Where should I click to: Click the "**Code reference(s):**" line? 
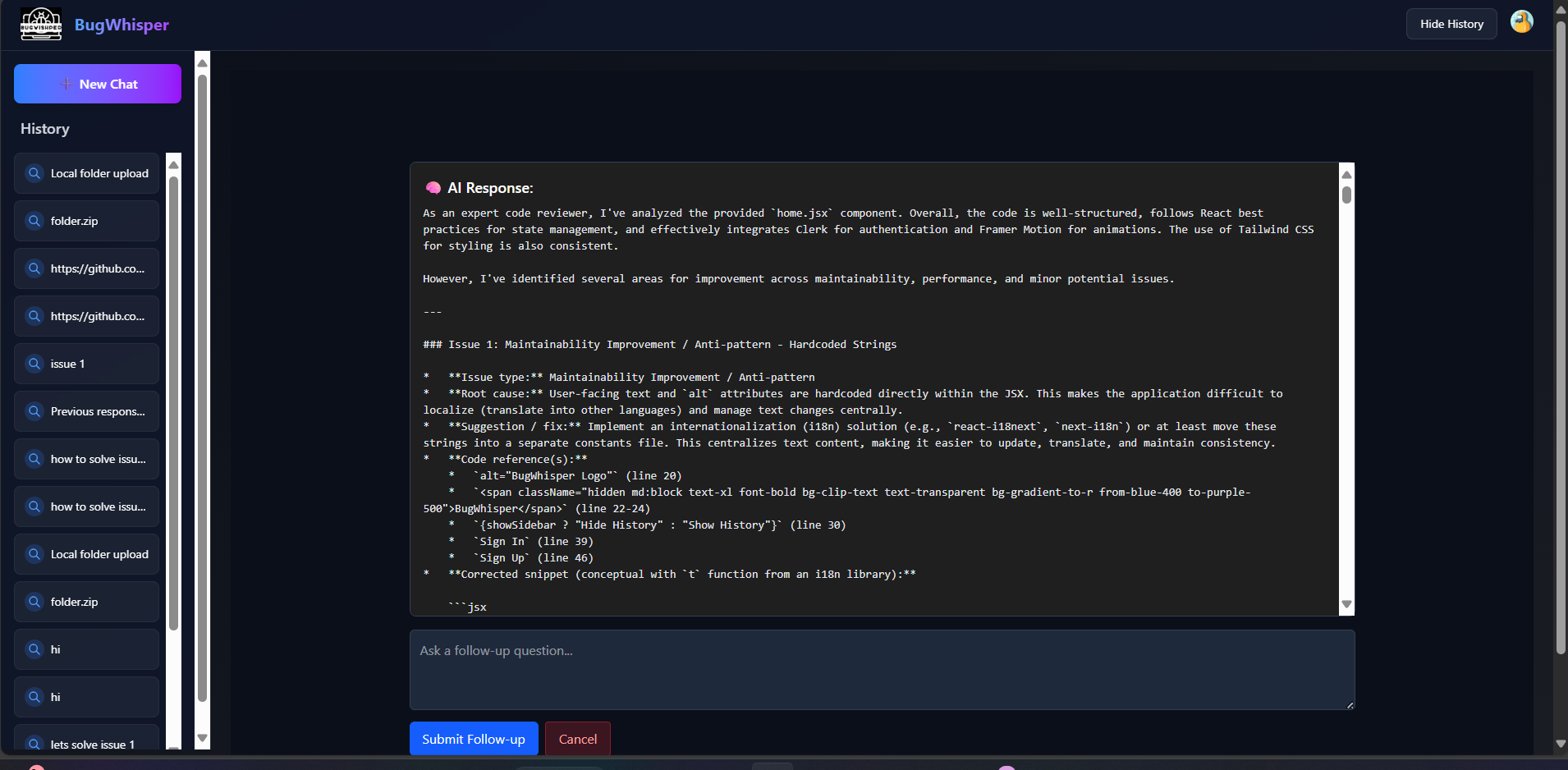pos(505,460)
